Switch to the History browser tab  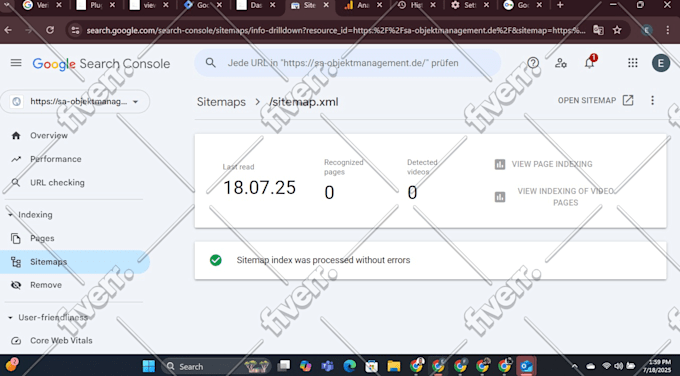coord(416,5)
